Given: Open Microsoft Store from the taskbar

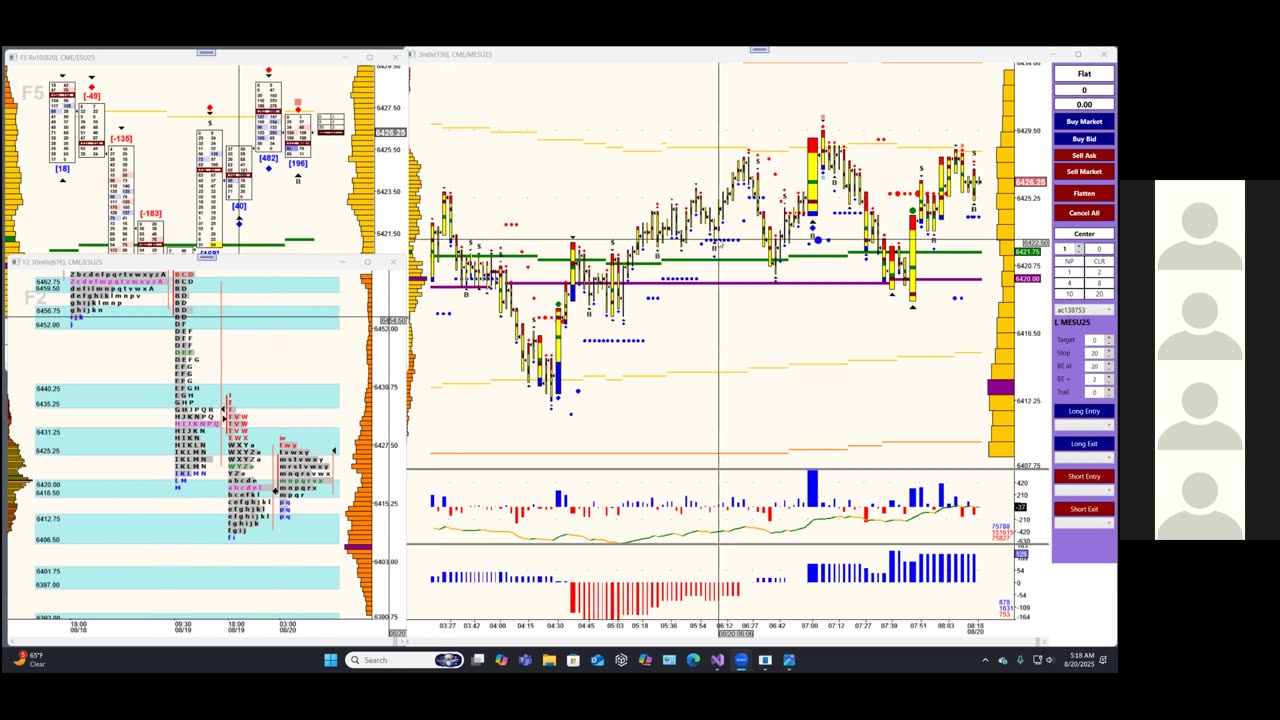Looking at the screenshot, I should (x=573, y=660).
